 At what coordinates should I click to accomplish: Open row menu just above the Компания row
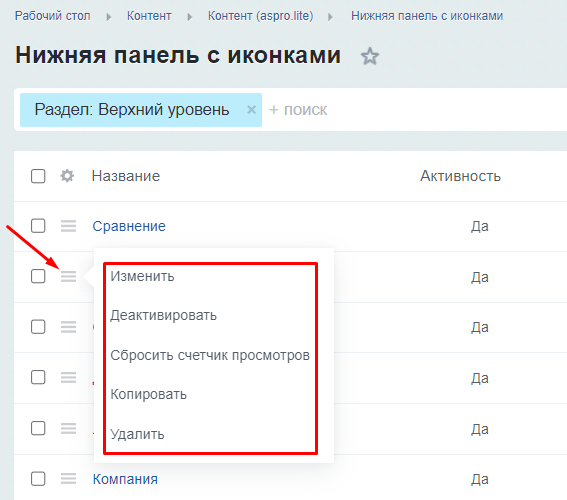(x=68, y=428)
